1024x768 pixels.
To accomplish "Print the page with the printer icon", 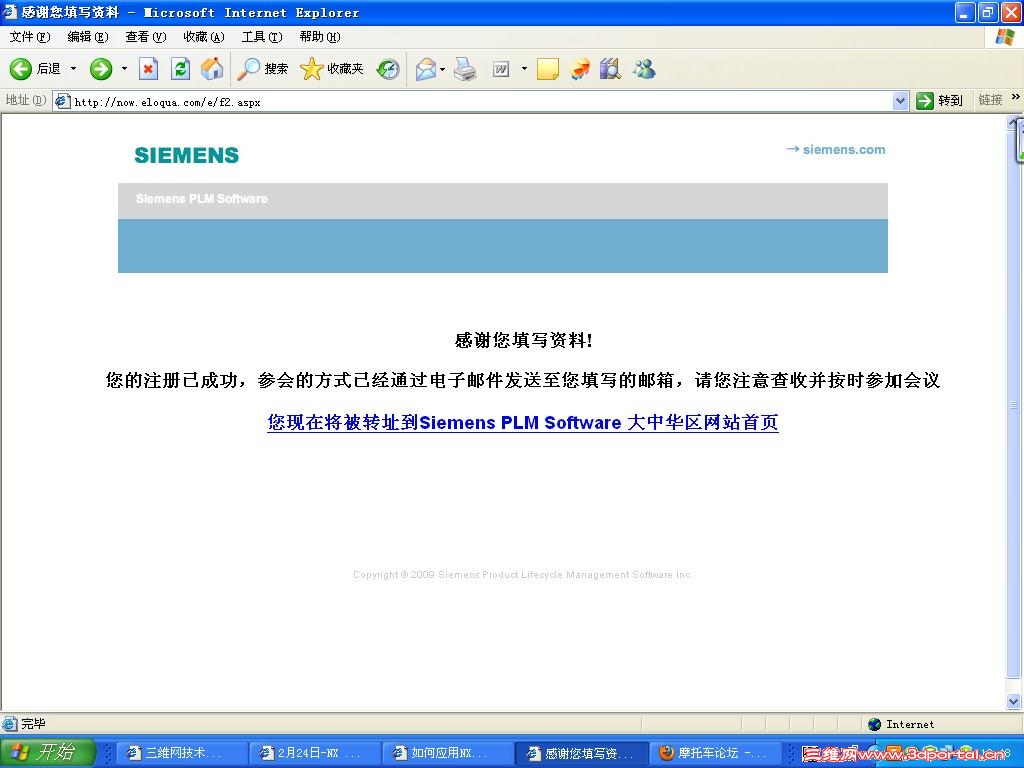I will [466, 69].
